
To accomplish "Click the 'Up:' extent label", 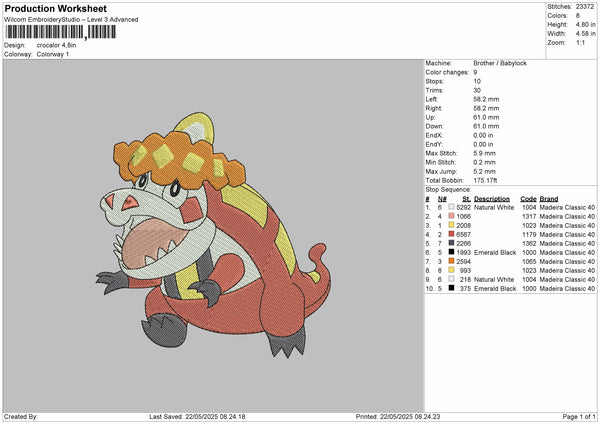I will [x=430, y=117].
